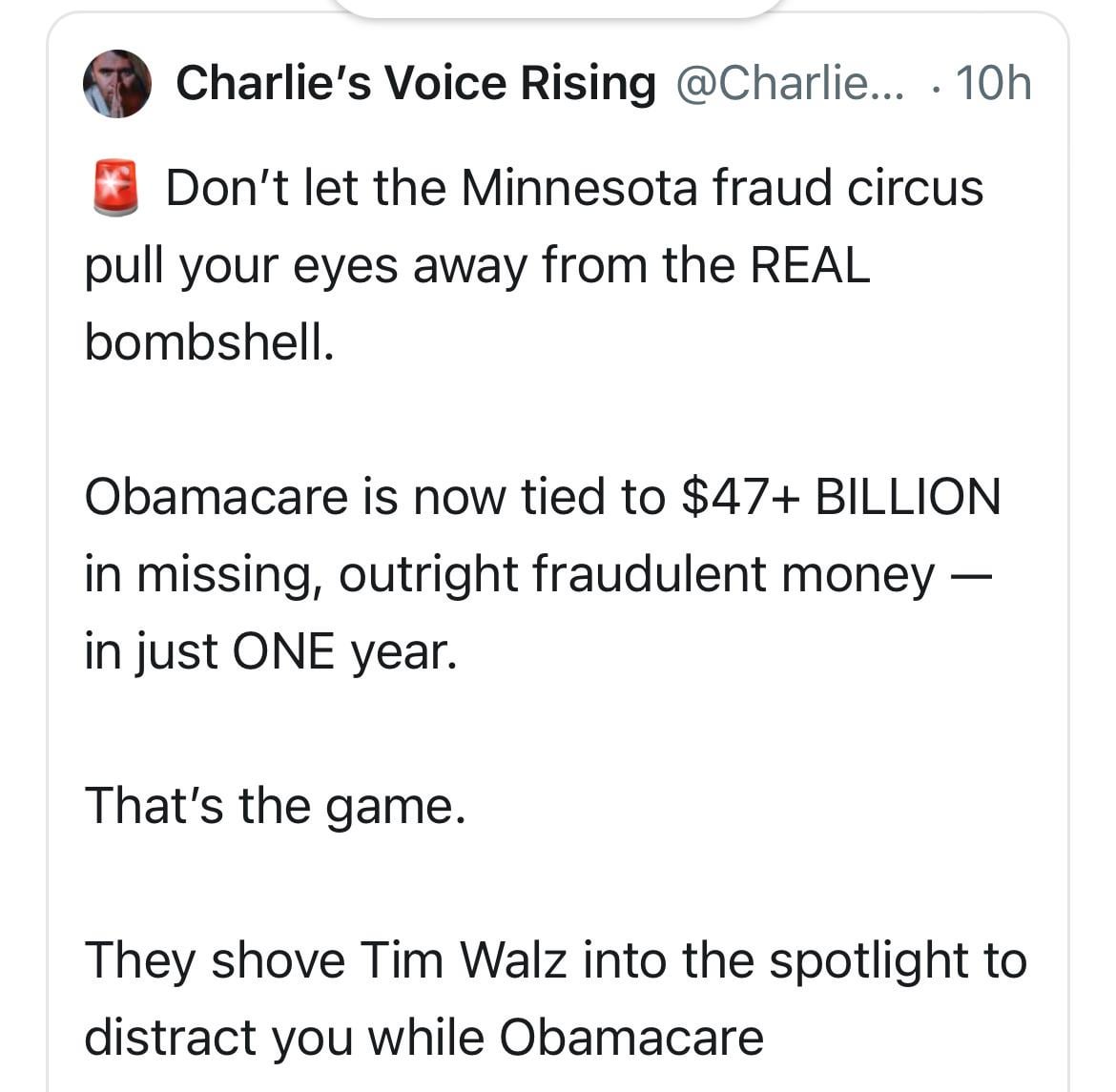1116x1092 pixels.
Task: Open the Charlie's Voice Rising display name
Action: point(416,83)
